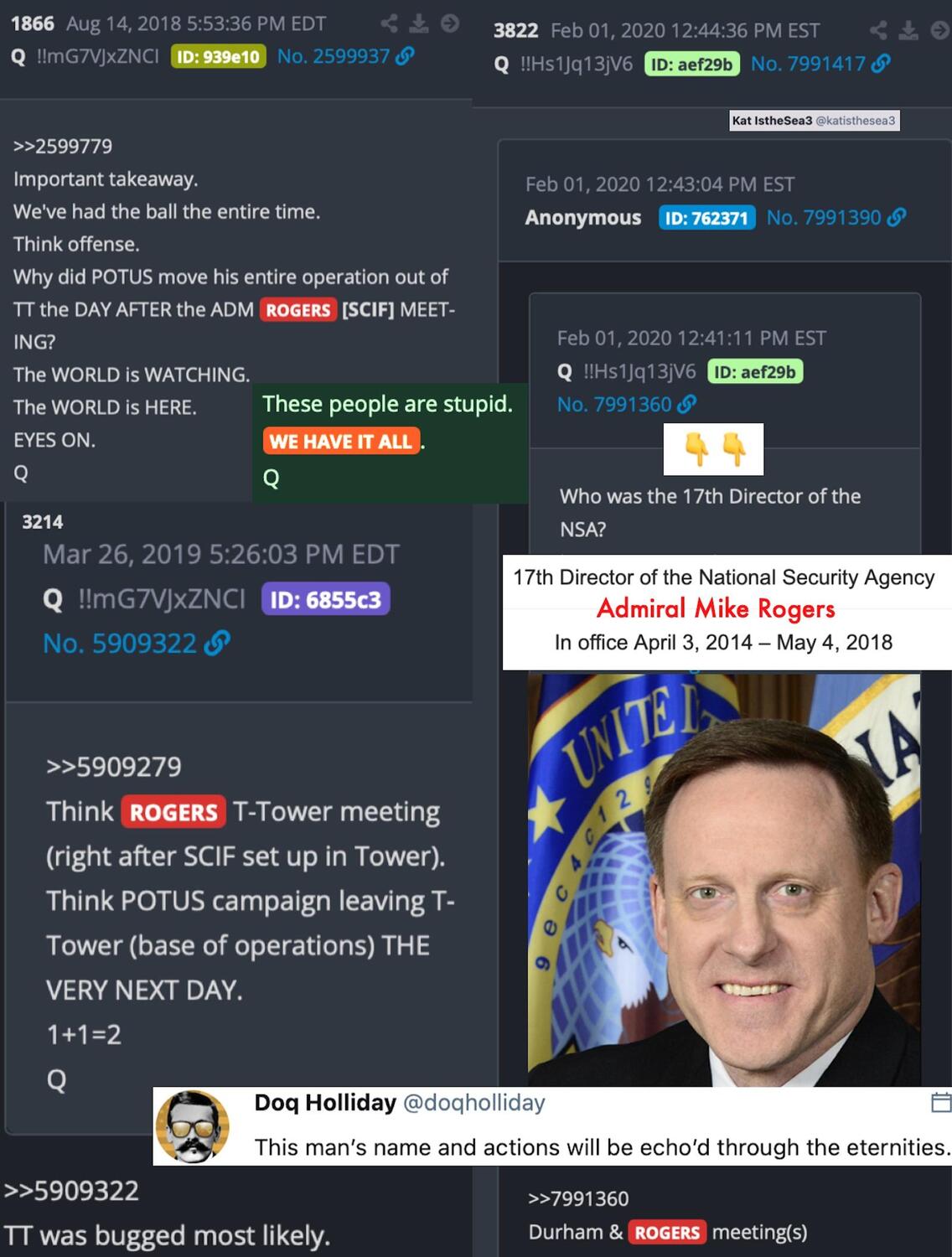The height and width of the screenshot is (1257, 952).
Task: Follow the >>5909279 reply reference
Action: click(x=113, y=767)
